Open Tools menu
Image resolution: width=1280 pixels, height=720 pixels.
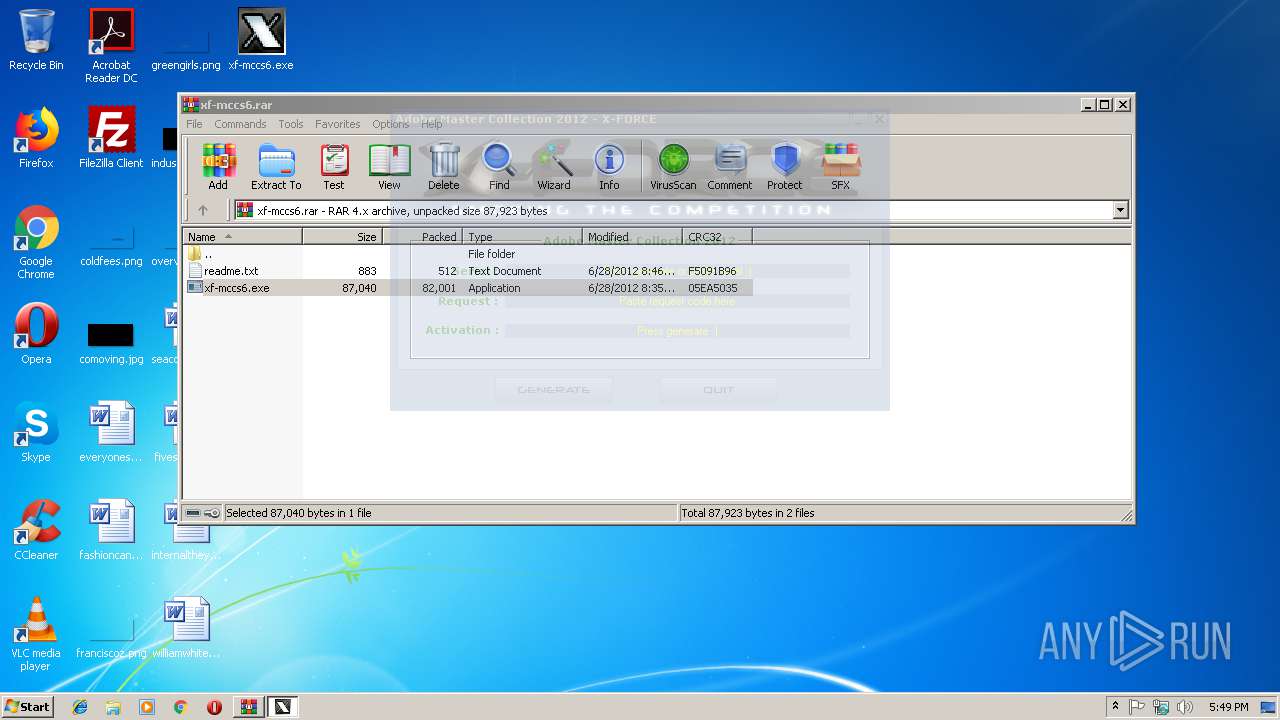click(x=291, y=124)
